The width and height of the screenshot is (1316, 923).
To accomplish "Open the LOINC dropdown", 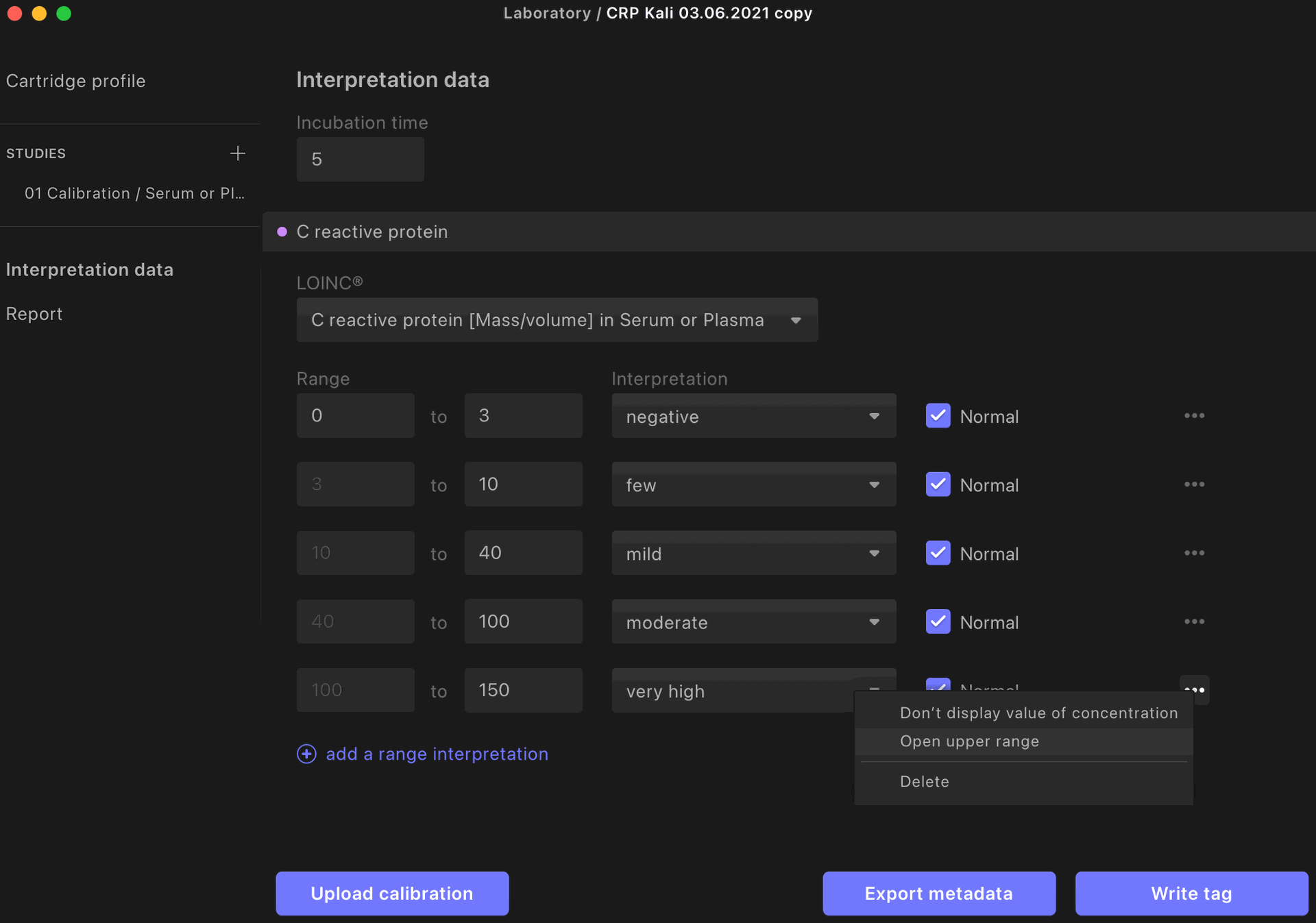I will pos(557,320).
